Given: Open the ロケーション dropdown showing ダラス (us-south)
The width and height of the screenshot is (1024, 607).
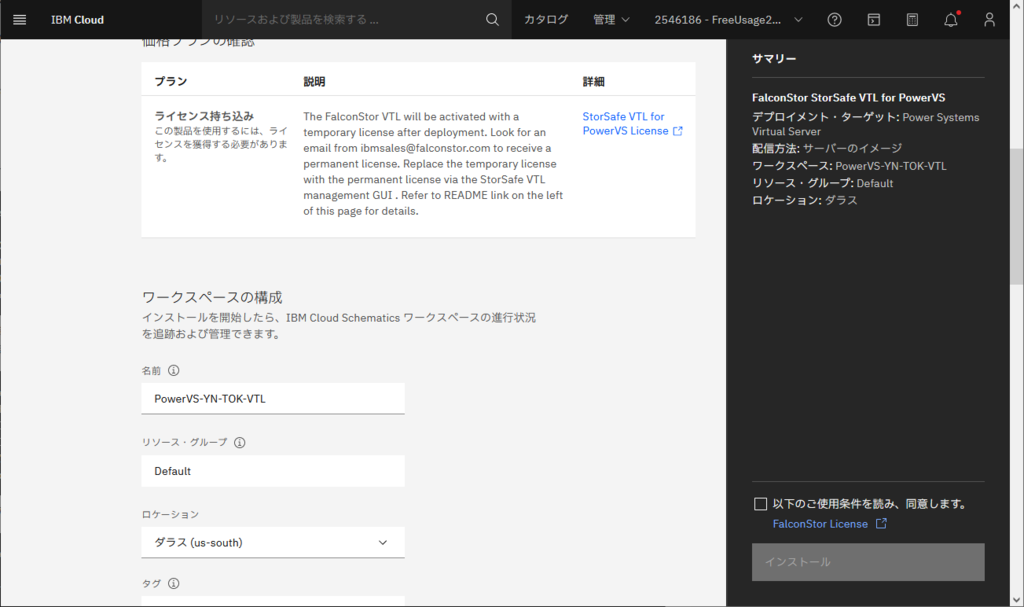Looking at the screenshot, I should 273,542.
